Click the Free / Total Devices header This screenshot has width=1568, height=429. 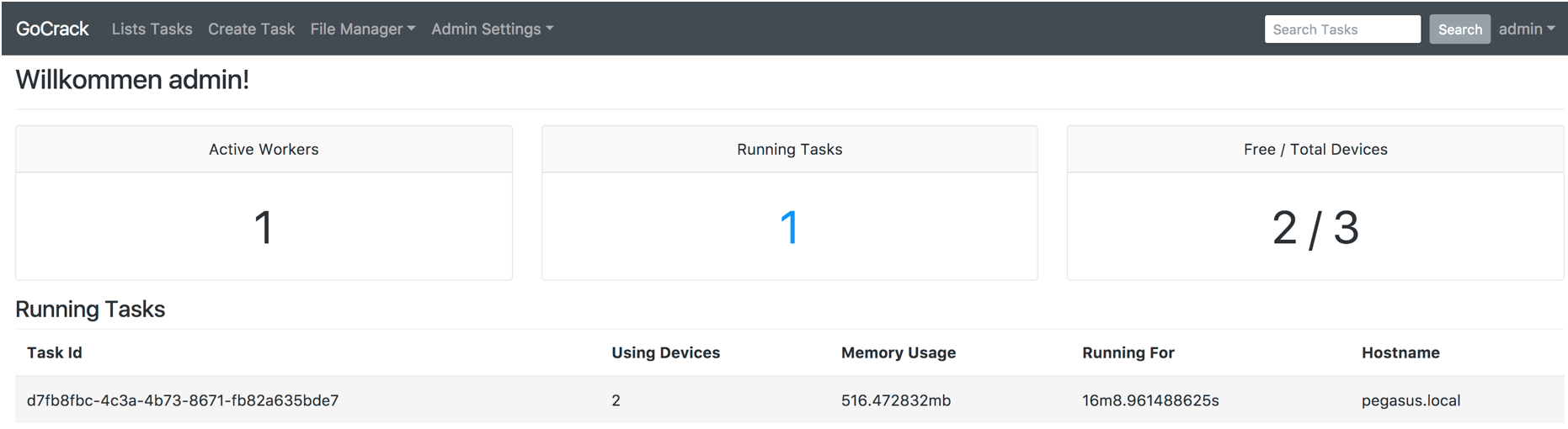[x=1315, y=149]
